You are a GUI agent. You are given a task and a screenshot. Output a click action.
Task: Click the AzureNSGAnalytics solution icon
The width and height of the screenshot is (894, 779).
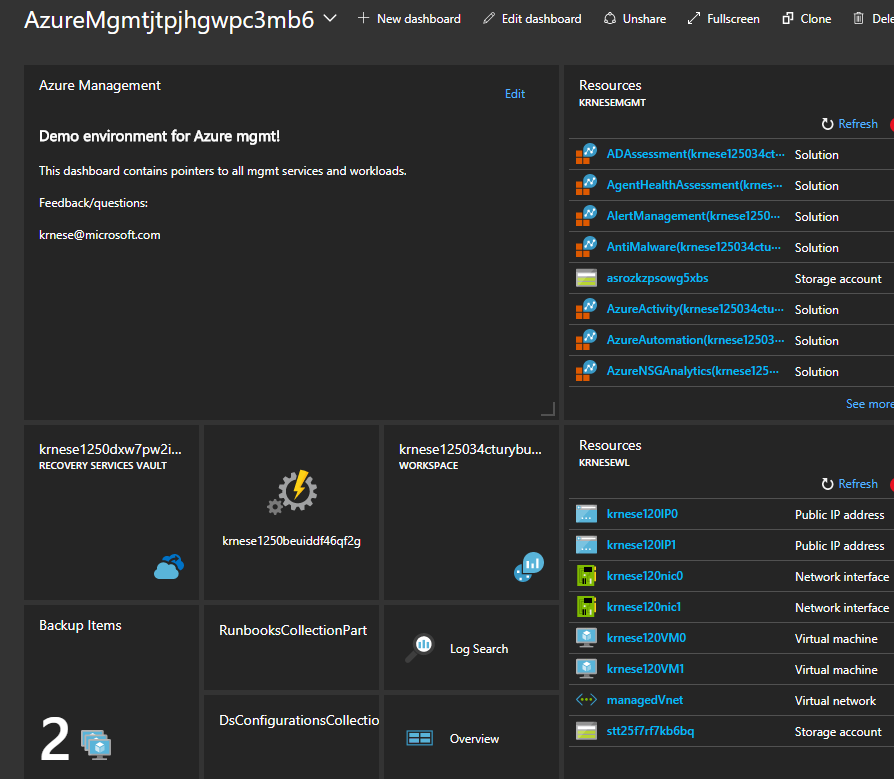[586, 370]
